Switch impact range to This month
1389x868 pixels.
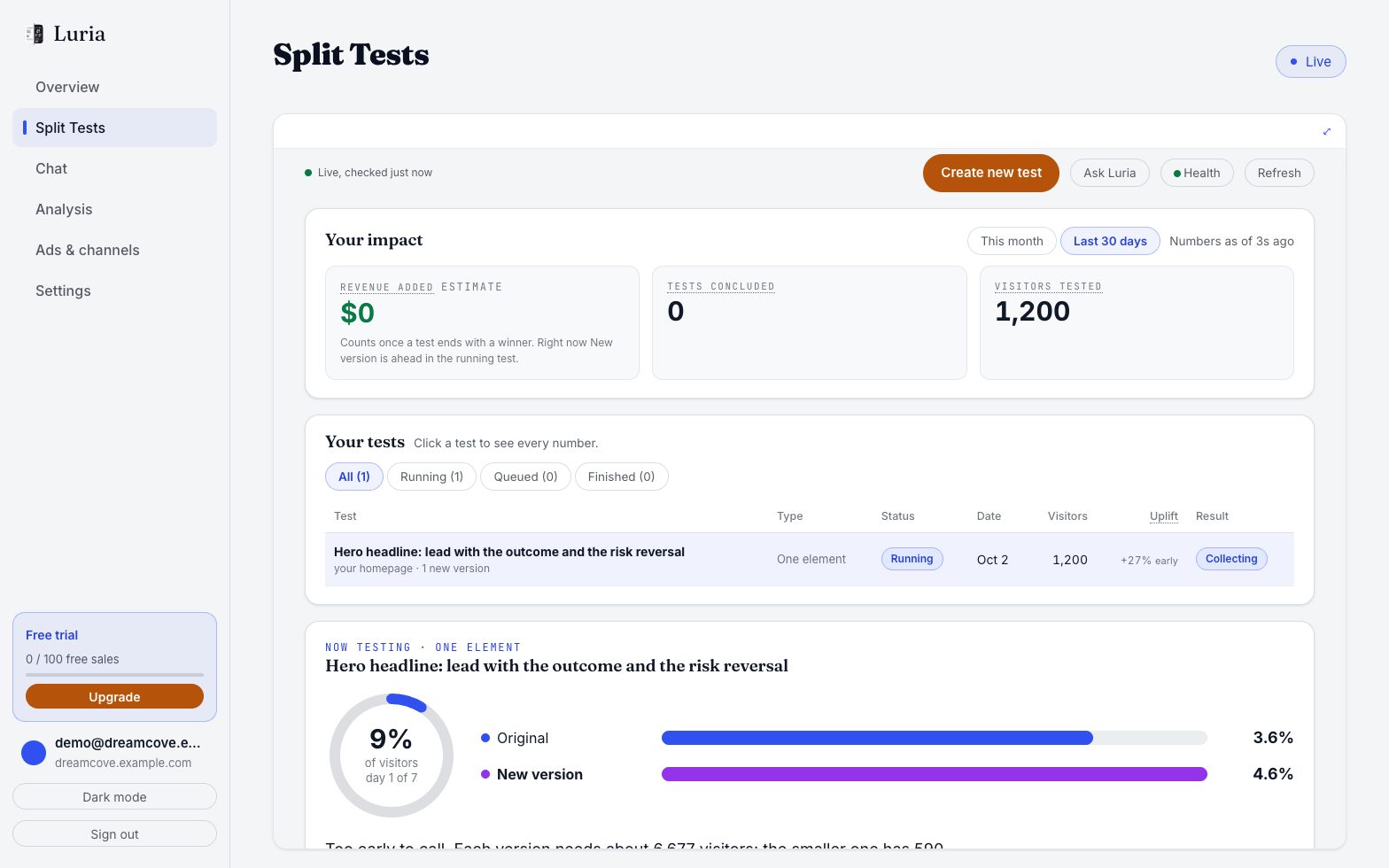coord(1012,241)
